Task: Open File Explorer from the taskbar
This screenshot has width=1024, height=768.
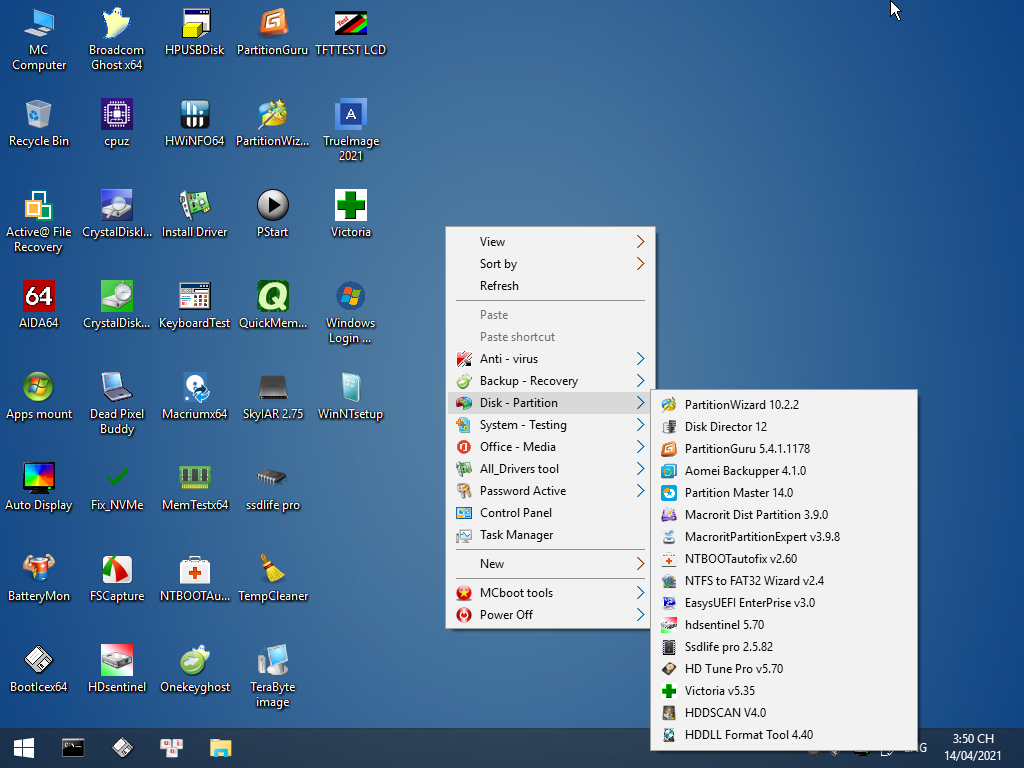Action: tap(221, 748)
